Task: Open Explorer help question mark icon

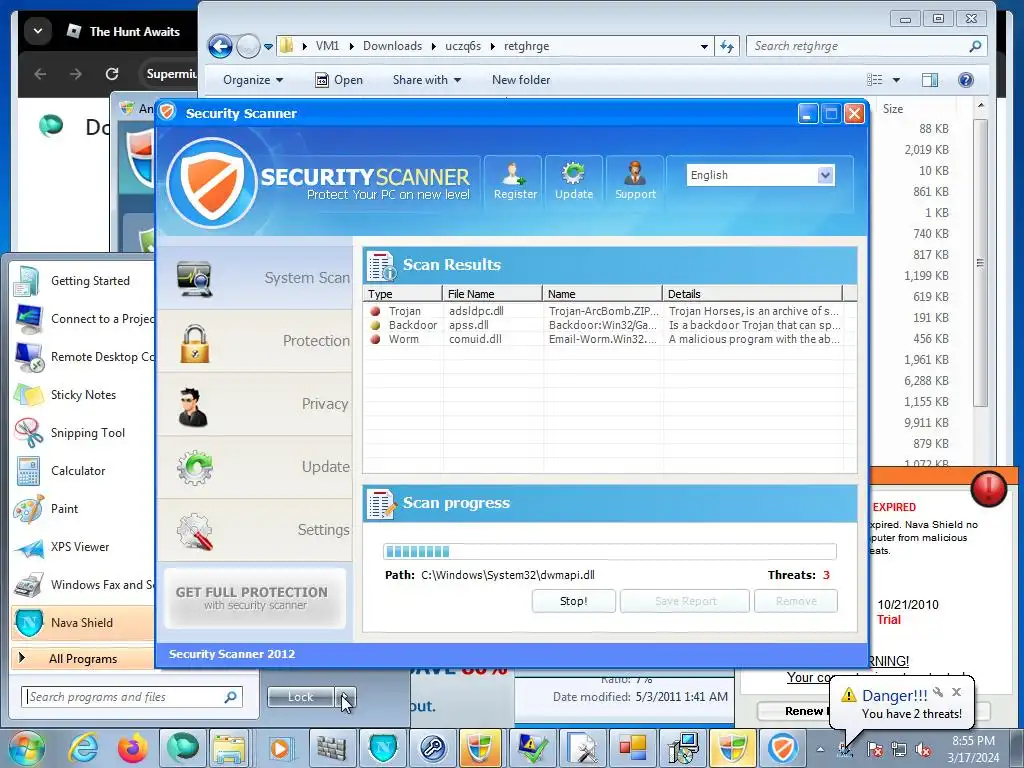Action: coord(966,80)
